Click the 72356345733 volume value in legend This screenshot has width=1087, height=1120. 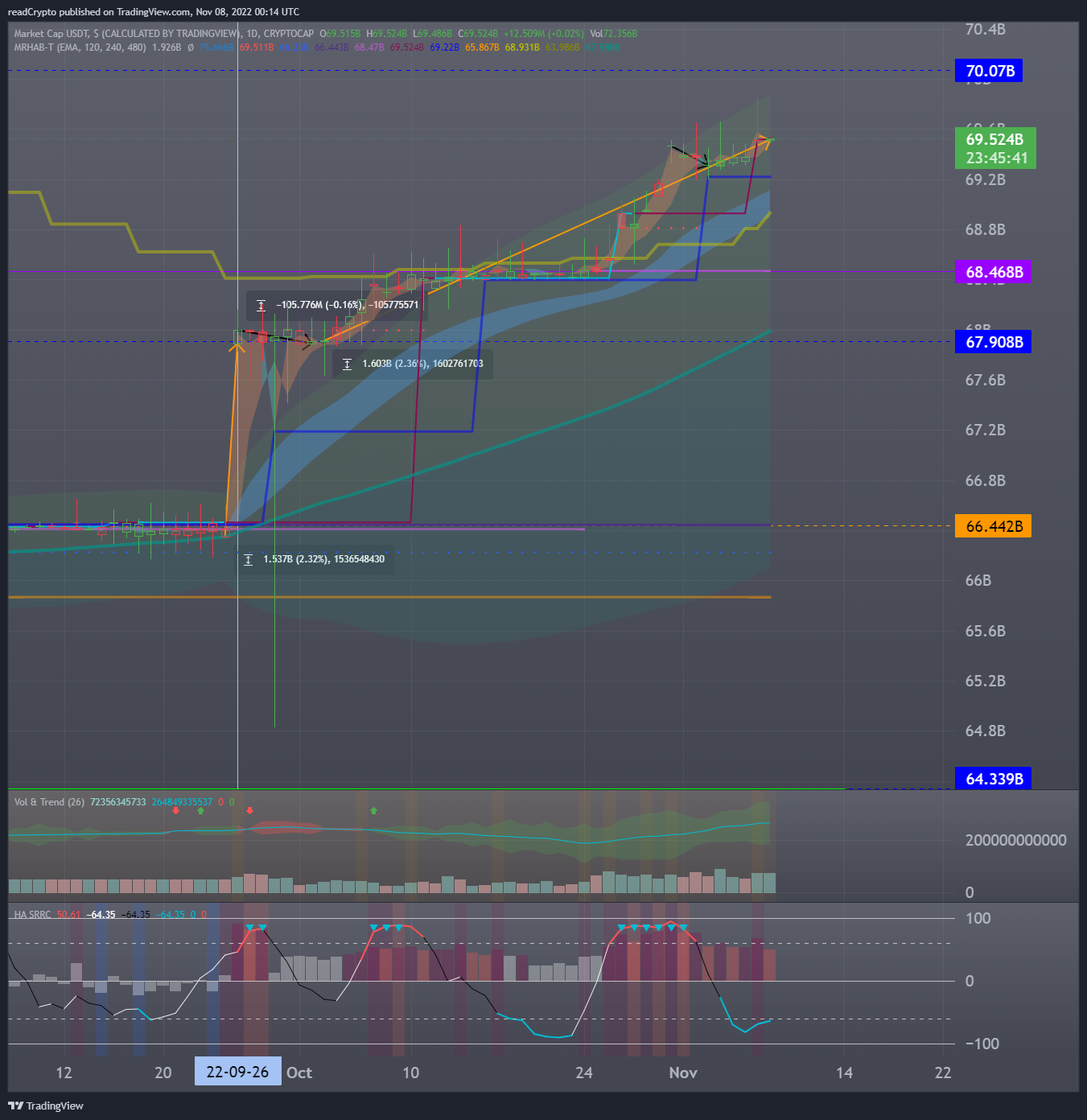(x=118, y=802)
